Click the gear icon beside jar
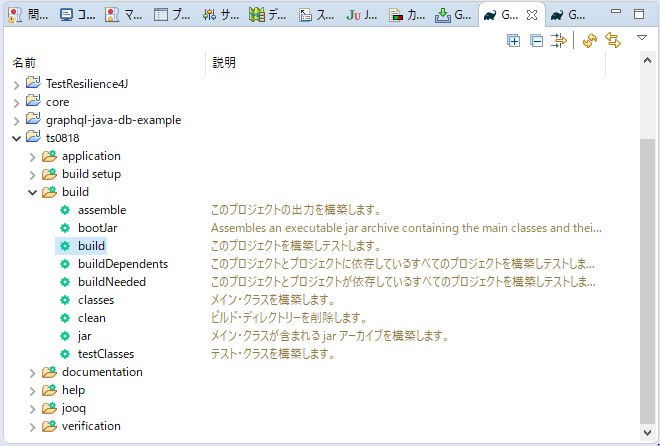The width and height of the screenshot is (660, 446). point(65,336)
